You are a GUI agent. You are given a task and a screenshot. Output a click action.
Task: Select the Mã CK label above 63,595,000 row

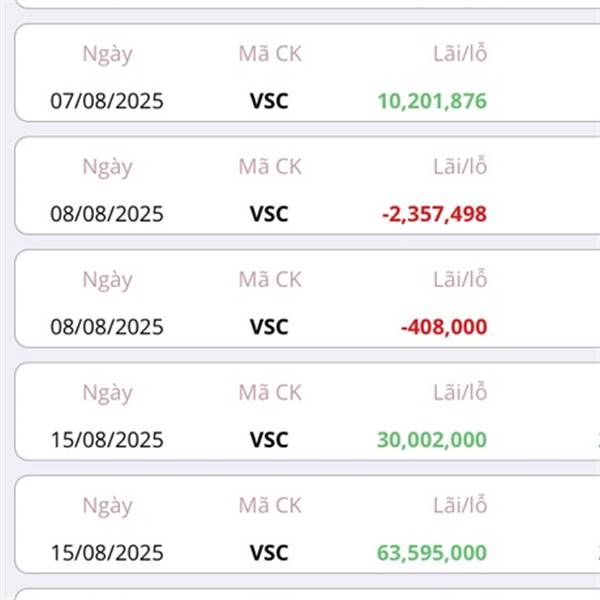(270, 505)
